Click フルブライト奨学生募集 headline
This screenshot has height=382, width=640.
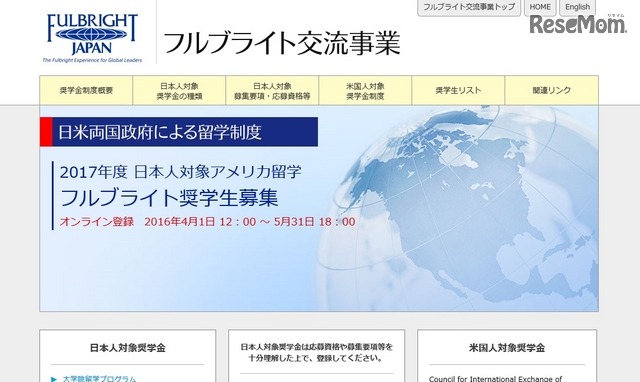(x=169, y=198)
